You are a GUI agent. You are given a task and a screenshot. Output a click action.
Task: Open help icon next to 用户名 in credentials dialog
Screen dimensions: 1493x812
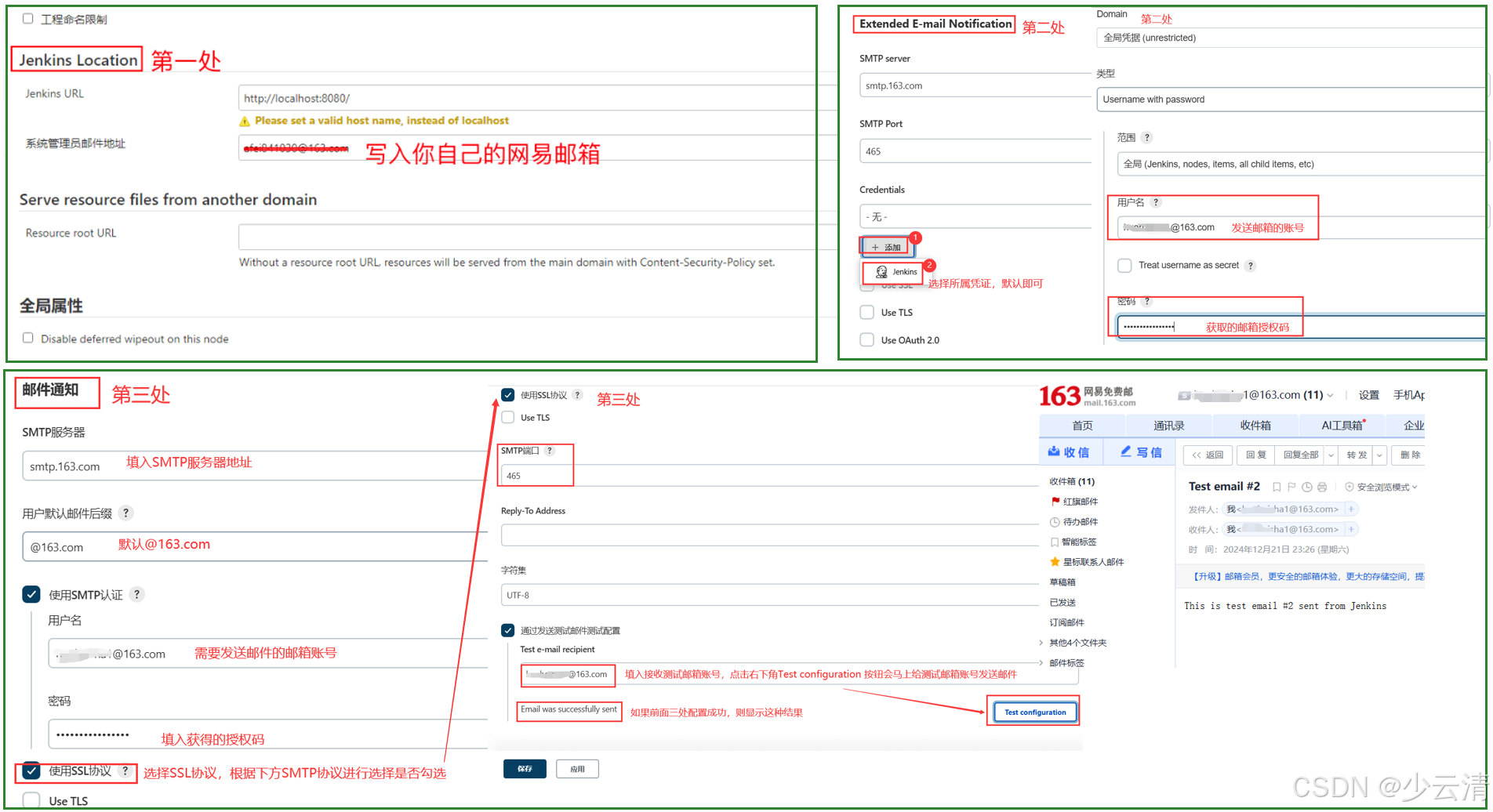click(x=1156, y=202)
